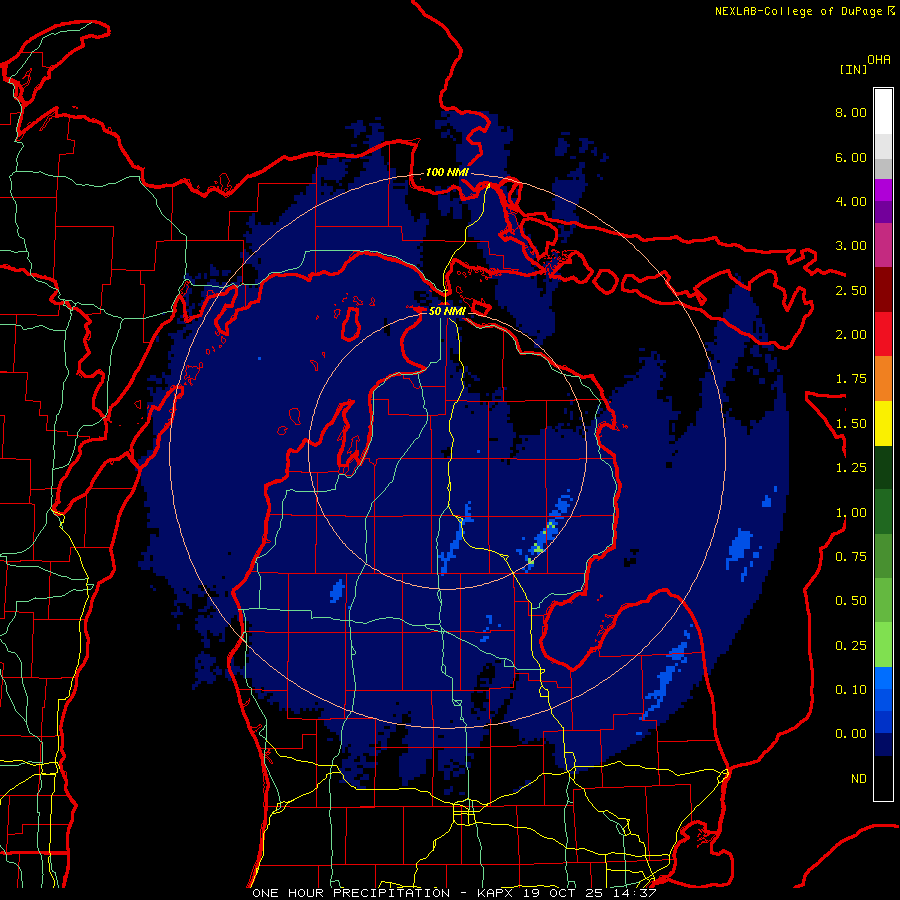
Task: Click the NEXLAB-College of DuPage title text
Action: click(798, 11)
